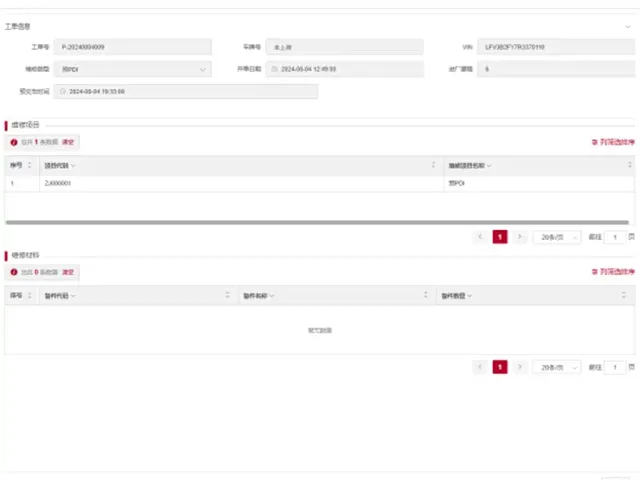The image size is (640, 480).
Task: Open 列筛选排序 for the 维修项目 table
Action: (613, 142)
